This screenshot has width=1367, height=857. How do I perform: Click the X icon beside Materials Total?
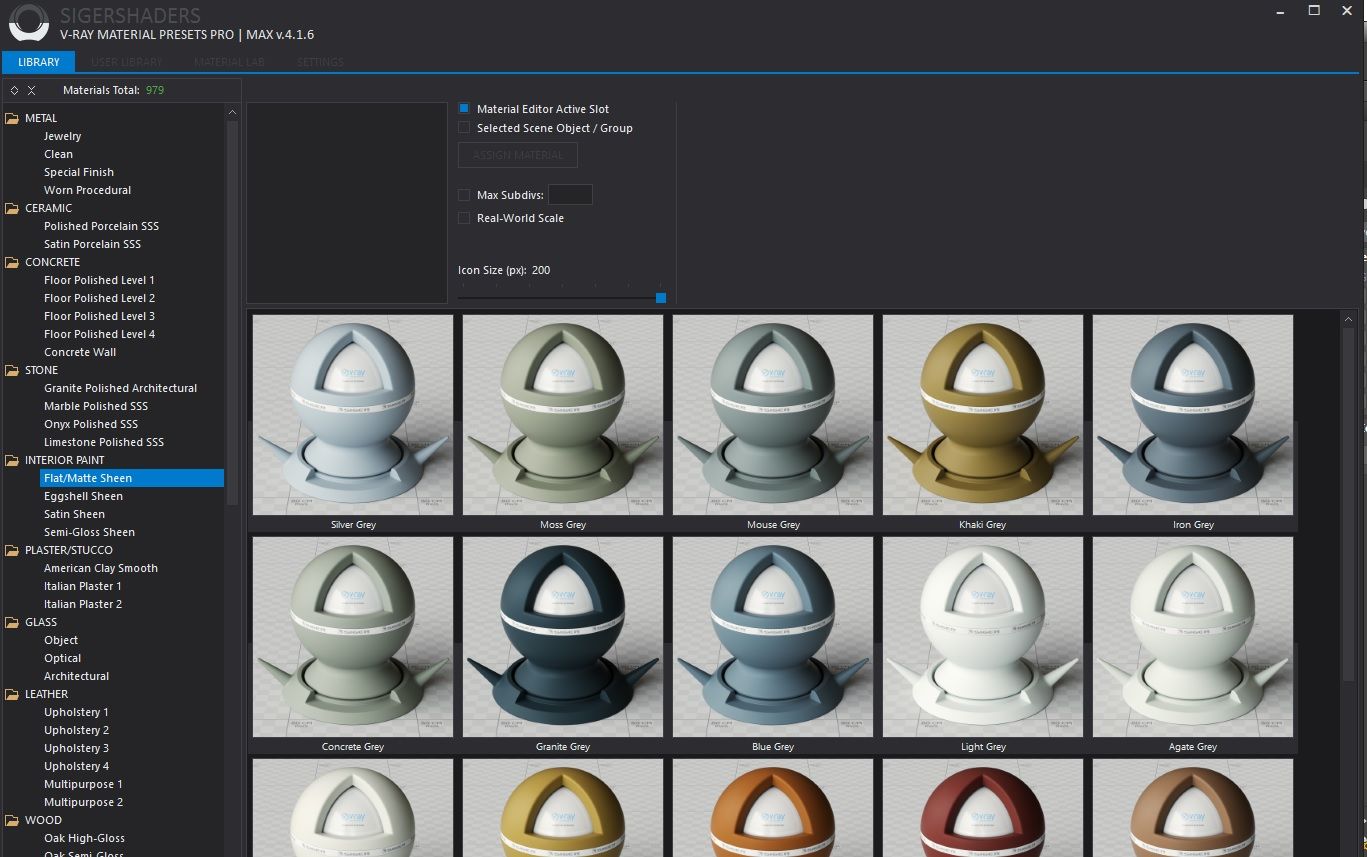pos(31,90)
